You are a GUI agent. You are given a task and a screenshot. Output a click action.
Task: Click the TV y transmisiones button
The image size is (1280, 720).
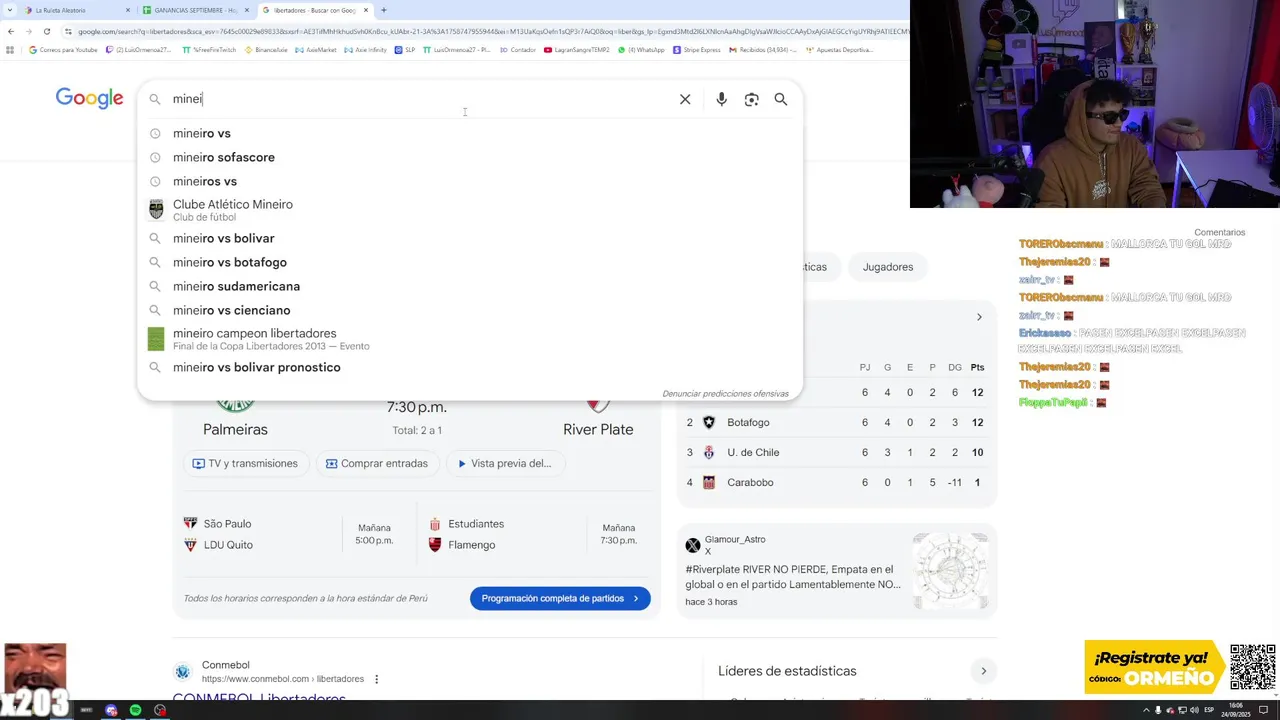[246, 464]
